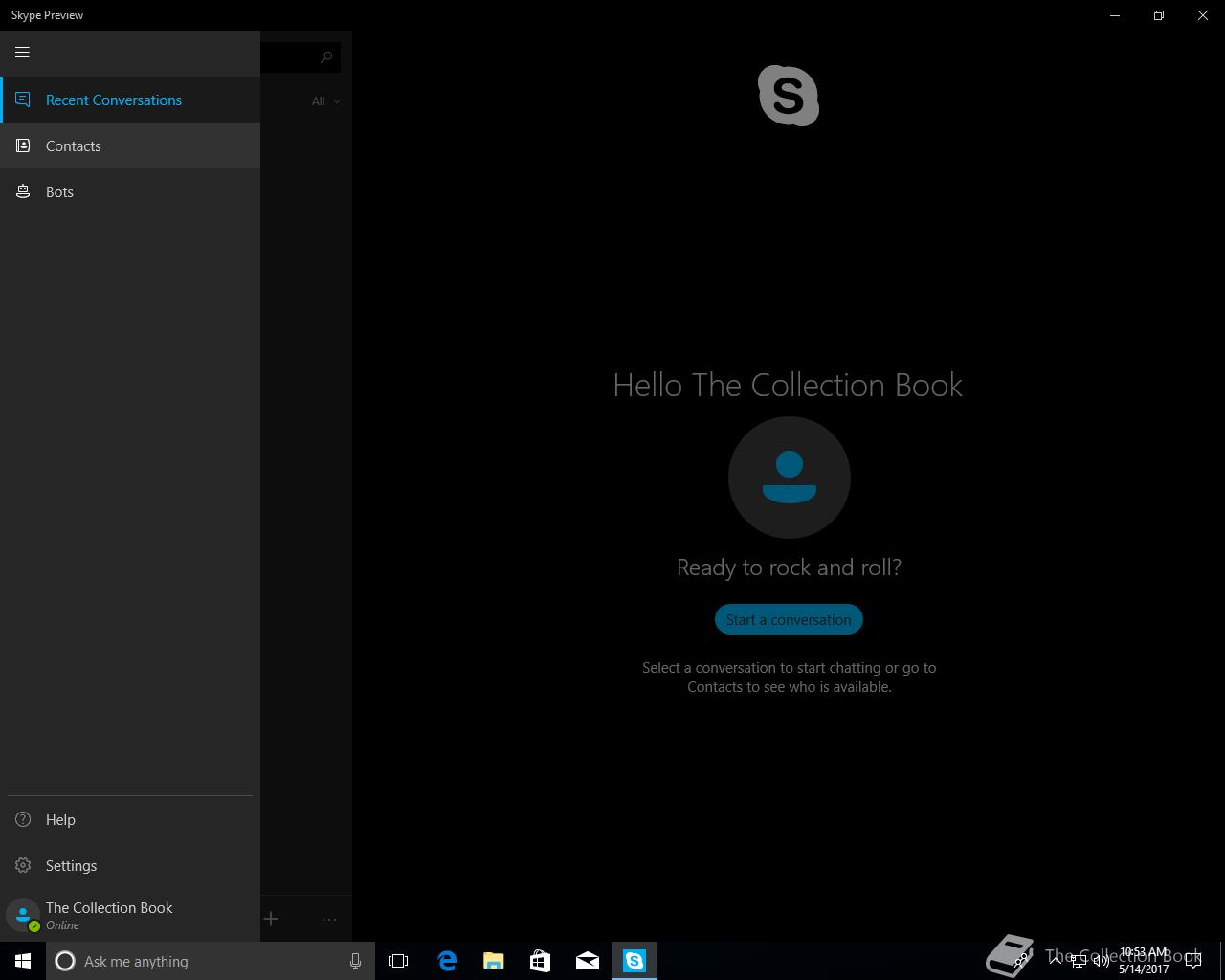
Task: Open the Action Center notifications icon
Action: [x=1193, y=961]
